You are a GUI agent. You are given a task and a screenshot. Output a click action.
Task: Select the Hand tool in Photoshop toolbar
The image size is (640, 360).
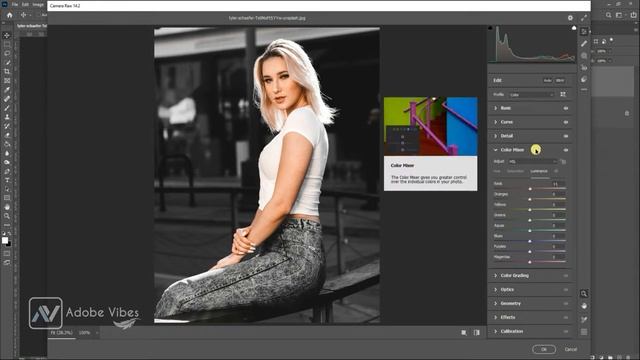coord(7,207)
